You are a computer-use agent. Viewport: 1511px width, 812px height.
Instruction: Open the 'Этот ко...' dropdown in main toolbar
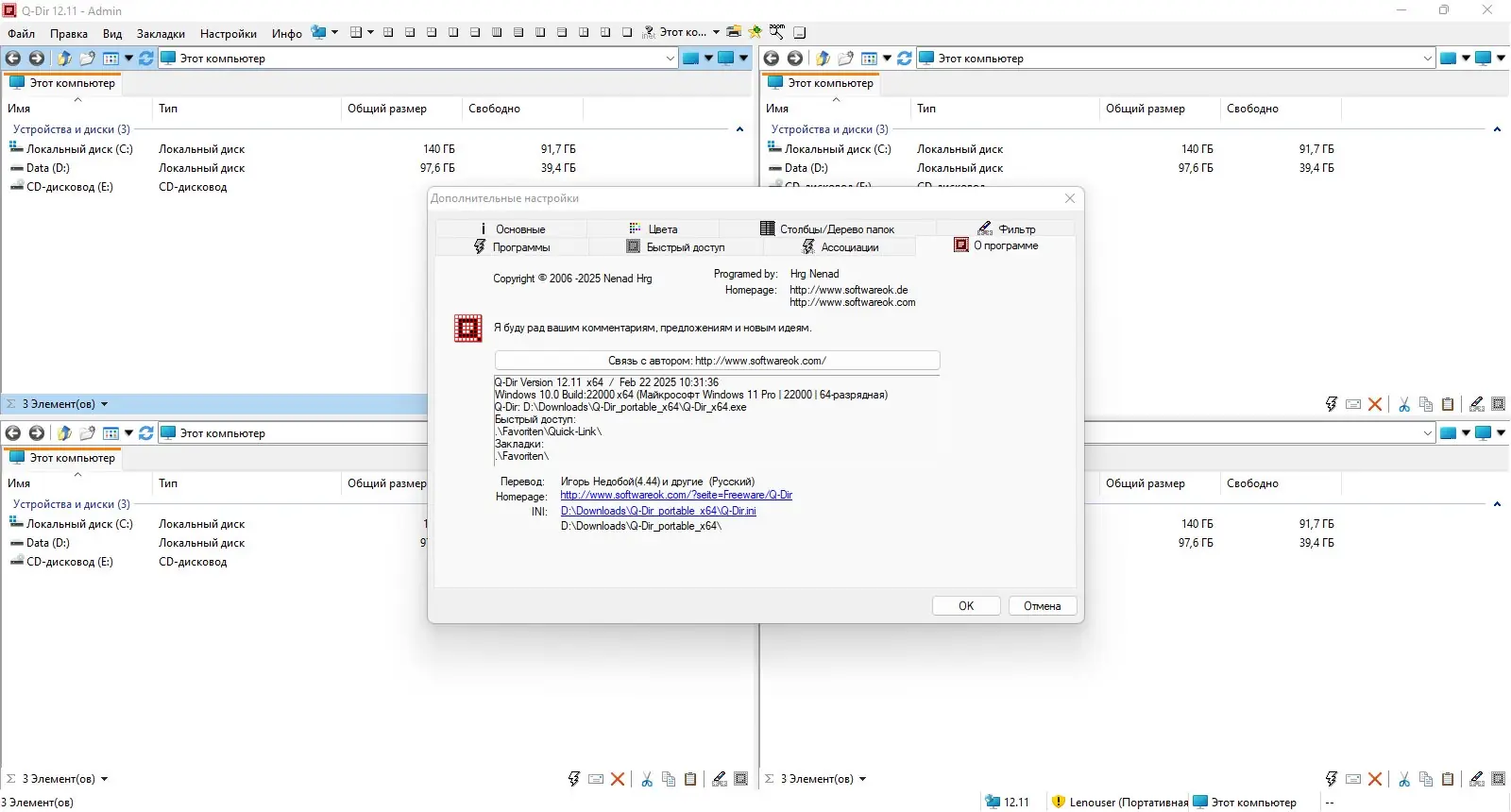[x=716, y=32]
